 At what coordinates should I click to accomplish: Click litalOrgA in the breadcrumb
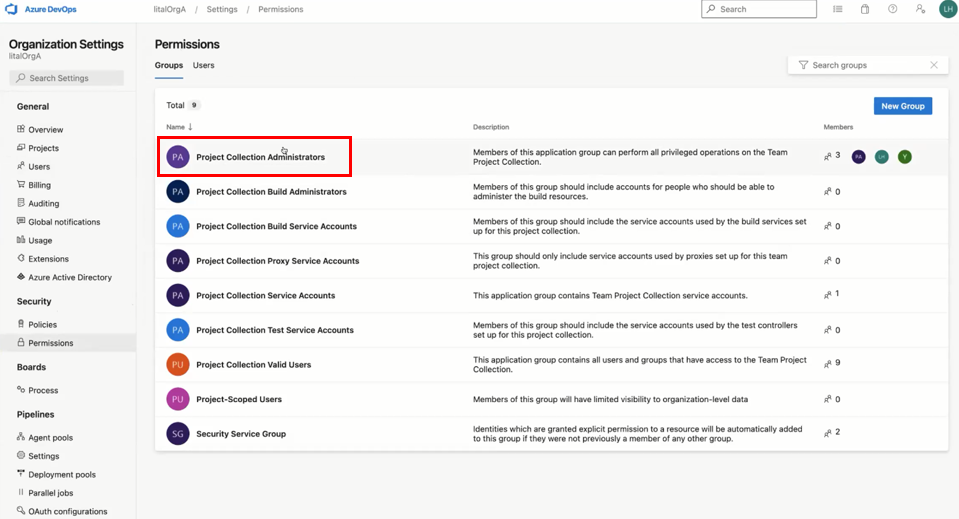coord(169,9)
